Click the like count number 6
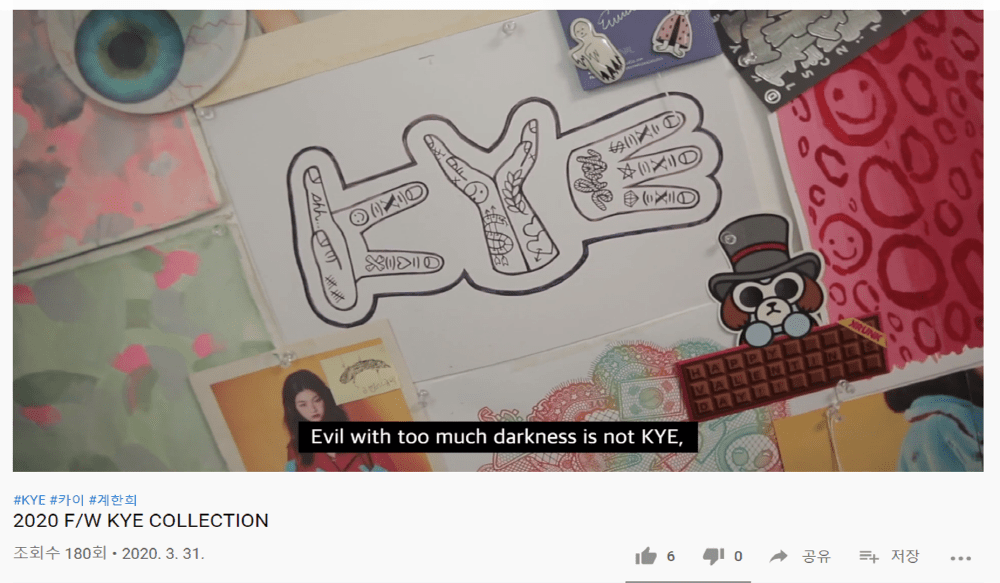 pyautogui.click(x=670, y=556)
